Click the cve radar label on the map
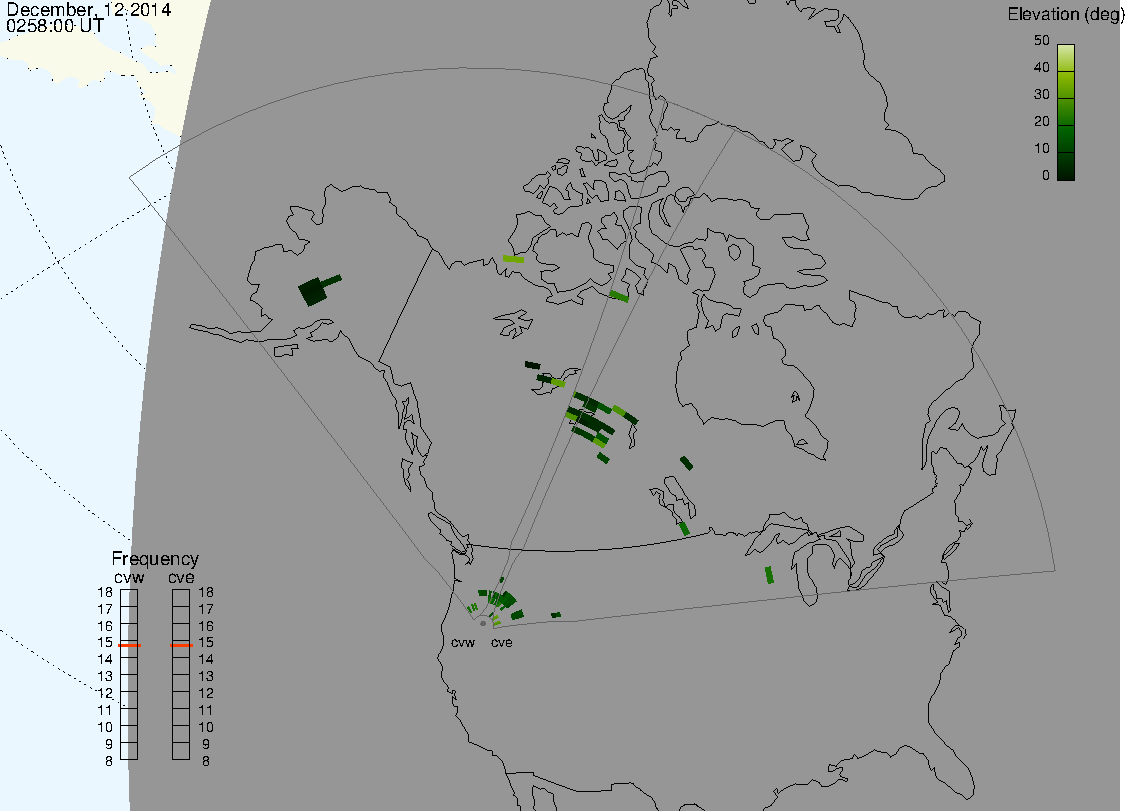 tap(502, 642)
